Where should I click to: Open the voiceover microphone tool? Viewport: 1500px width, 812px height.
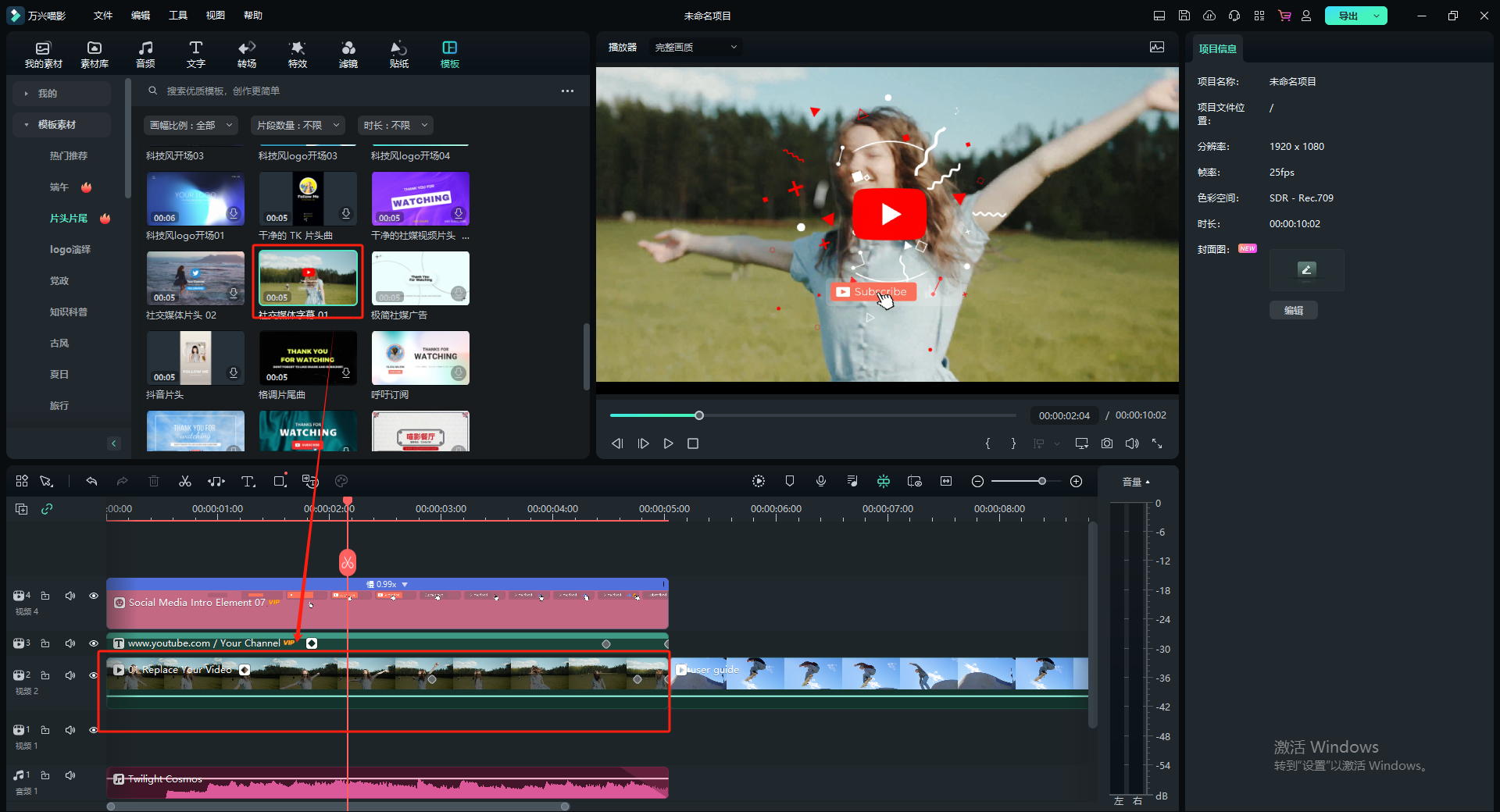tap(821, 482)
